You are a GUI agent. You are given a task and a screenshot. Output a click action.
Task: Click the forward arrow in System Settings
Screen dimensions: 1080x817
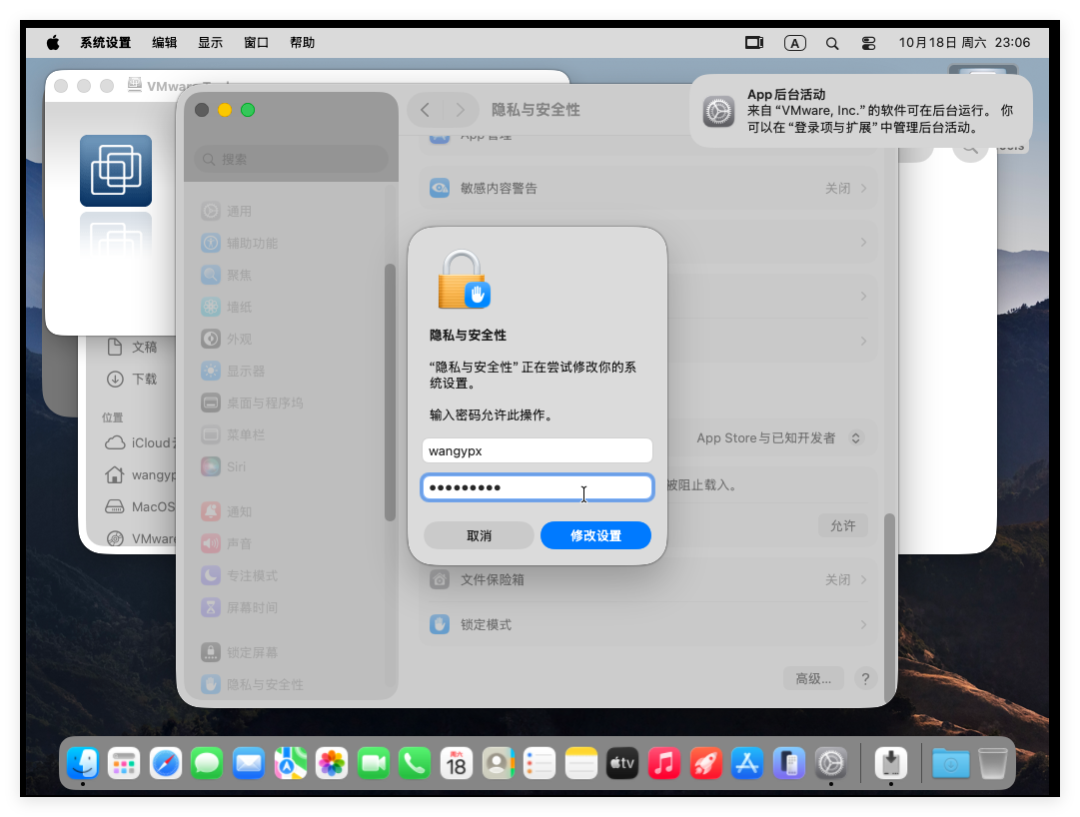[460, 110]
